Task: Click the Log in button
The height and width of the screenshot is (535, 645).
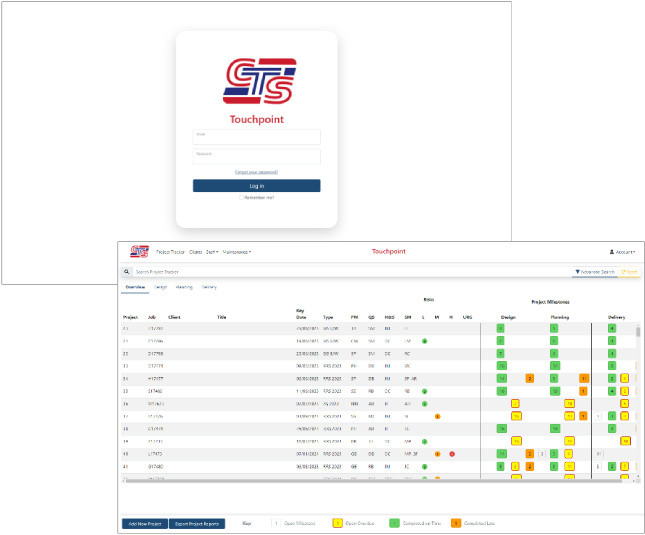Action: point(257,186)
